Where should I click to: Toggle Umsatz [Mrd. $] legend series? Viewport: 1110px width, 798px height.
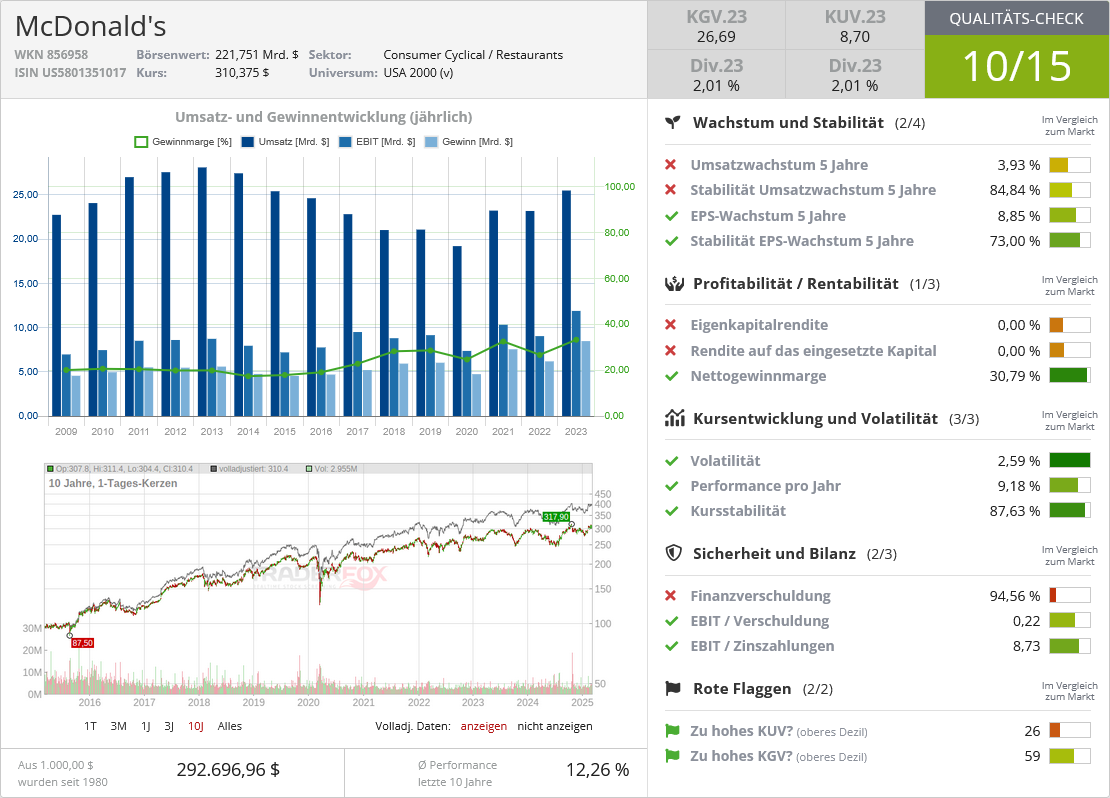coord(285,142)
